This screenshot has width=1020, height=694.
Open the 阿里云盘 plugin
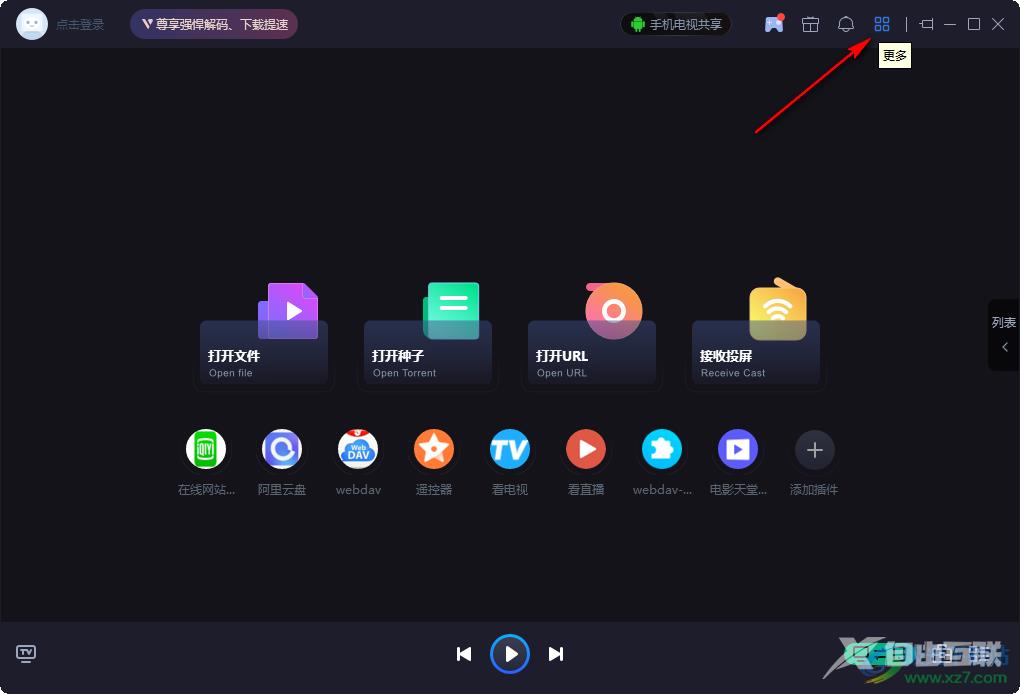(282, 449)
